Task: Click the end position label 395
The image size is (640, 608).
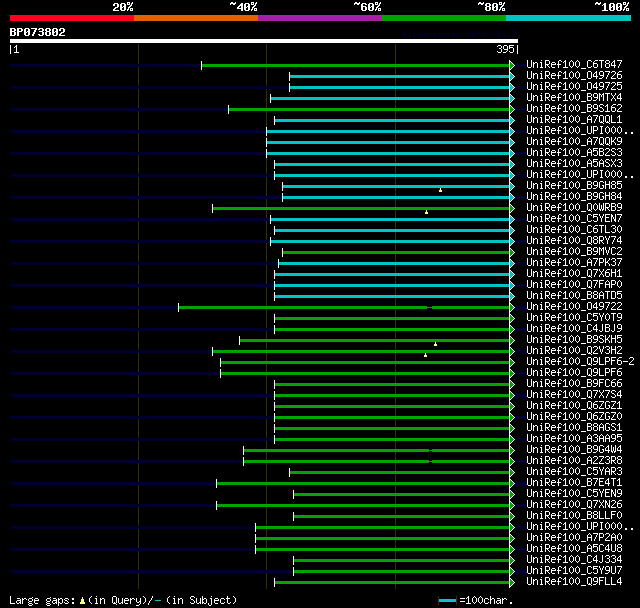Action: [x=505, y=49]
